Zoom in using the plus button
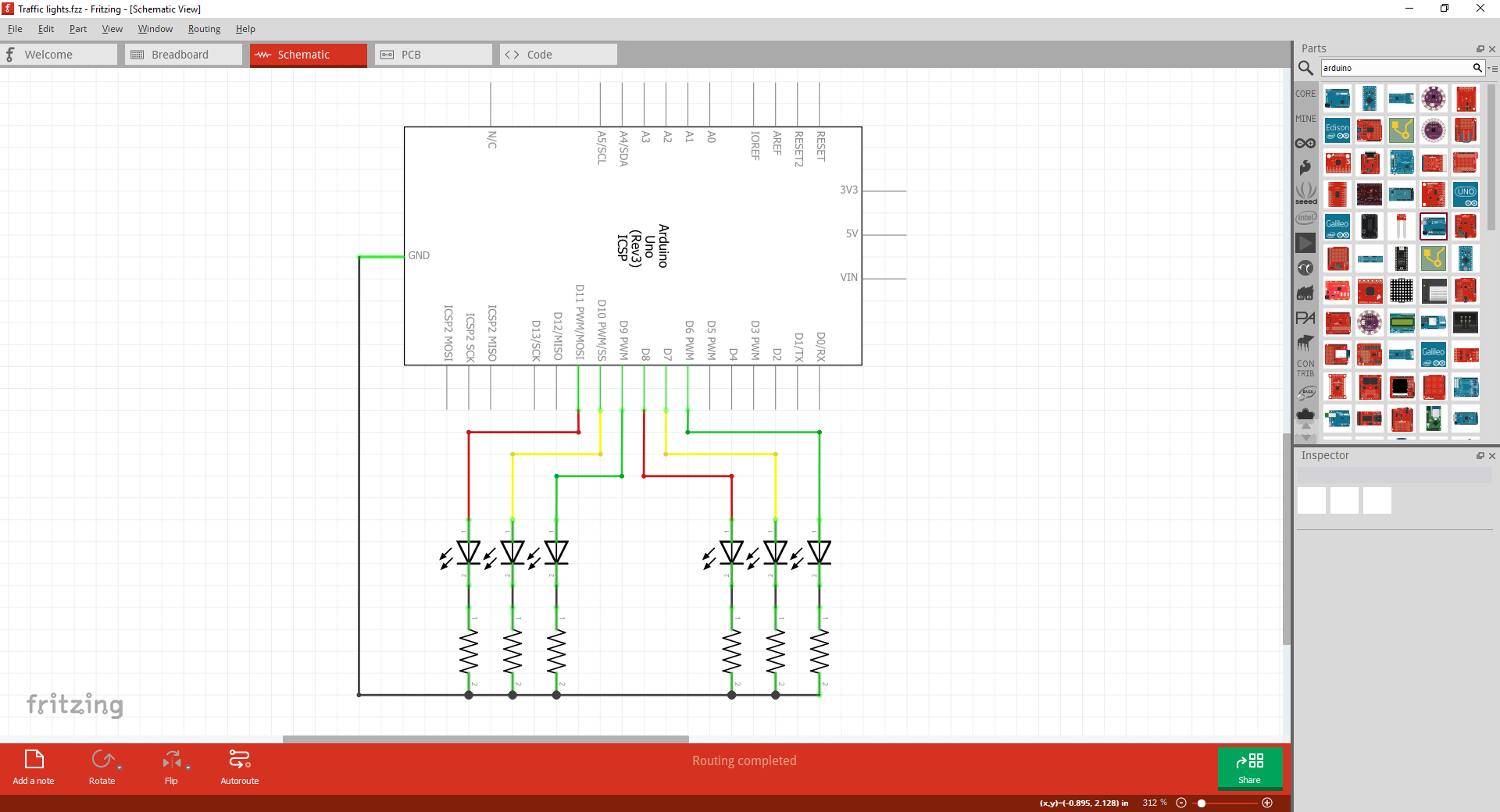 [x=1267, y=803]
